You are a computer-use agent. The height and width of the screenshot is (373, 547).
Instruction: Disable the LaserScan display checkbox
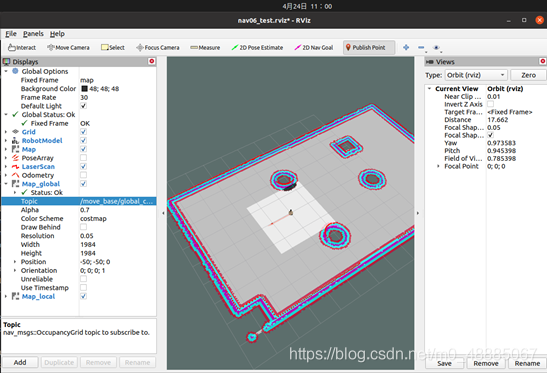[x=83, y=166]
